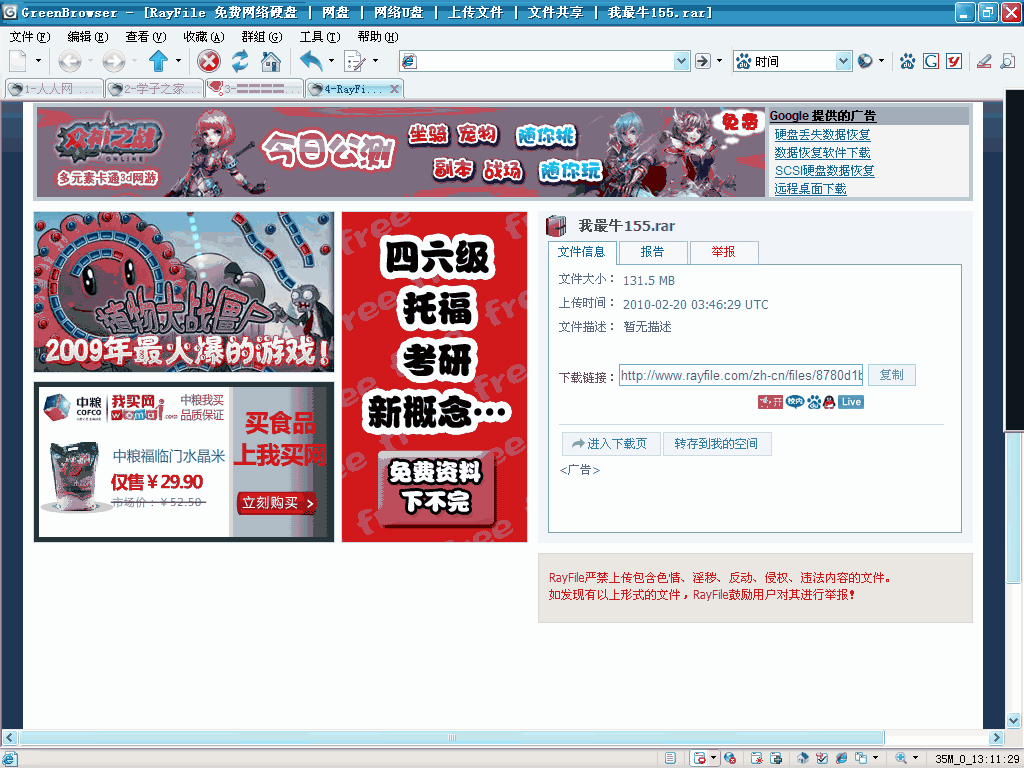This screenshot has height=768, width=1024.
Task: Open the Undo closed-page dropdown arrow
Action: 331,61
